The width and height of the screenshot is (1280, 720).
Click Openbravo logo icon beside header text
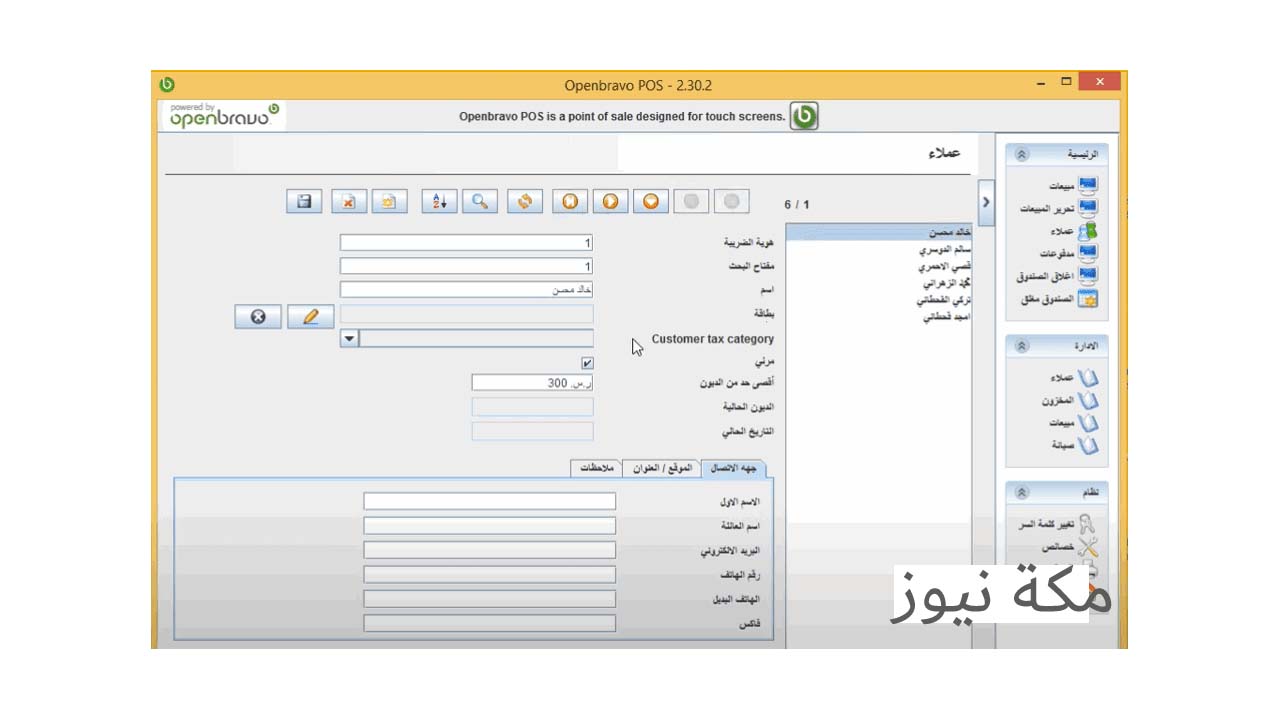[804, 116]
